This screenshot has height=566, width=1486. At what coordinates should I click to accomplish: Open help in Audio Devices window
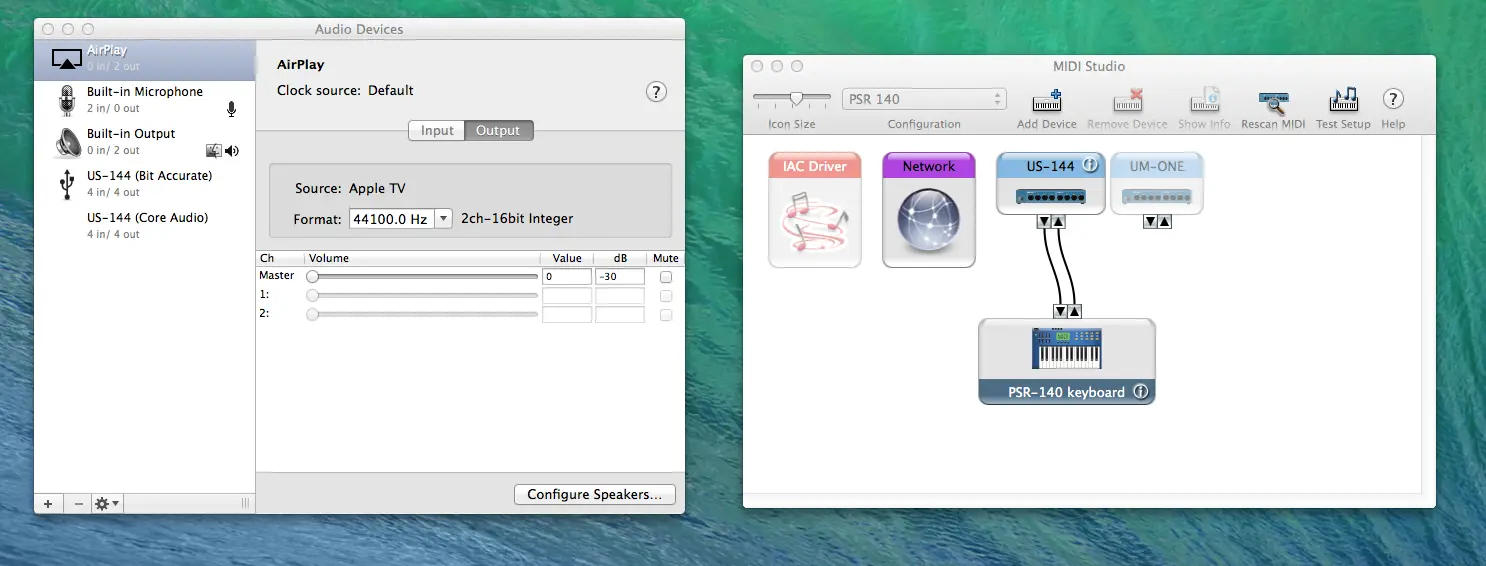[x=656, y=92]
